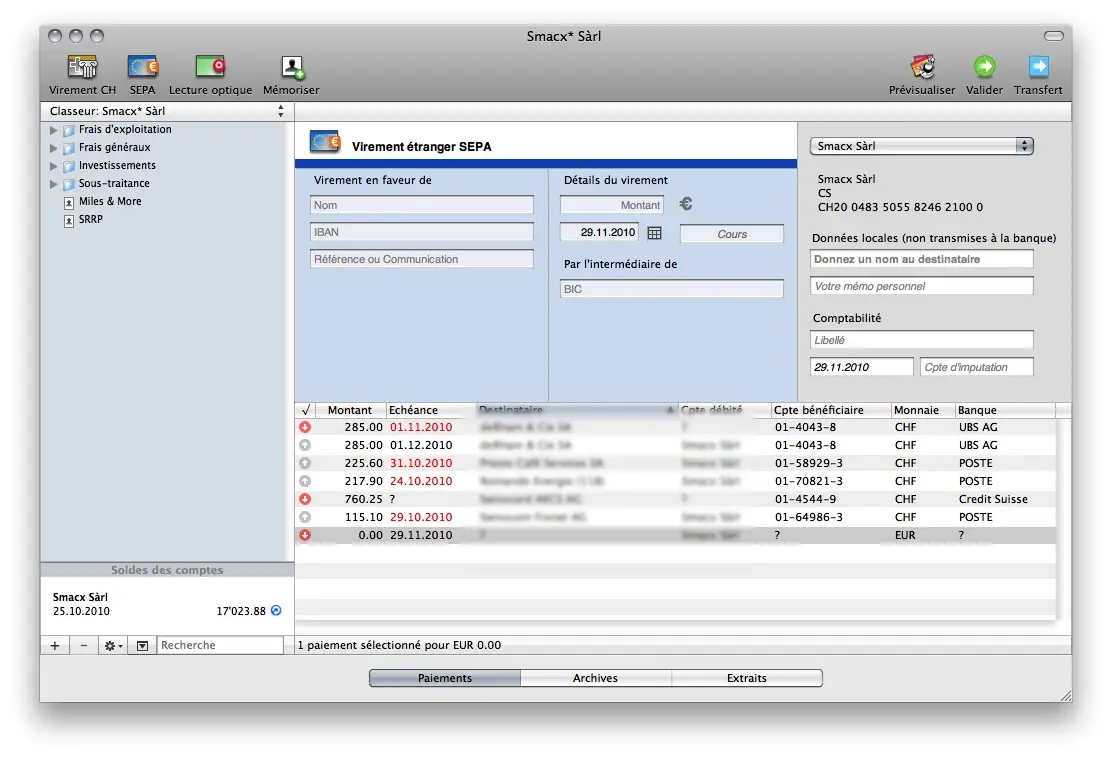This screenshot has height=757, width=1112.
Task: Click the Transfert arrow icon
Action: point(1038,67)
